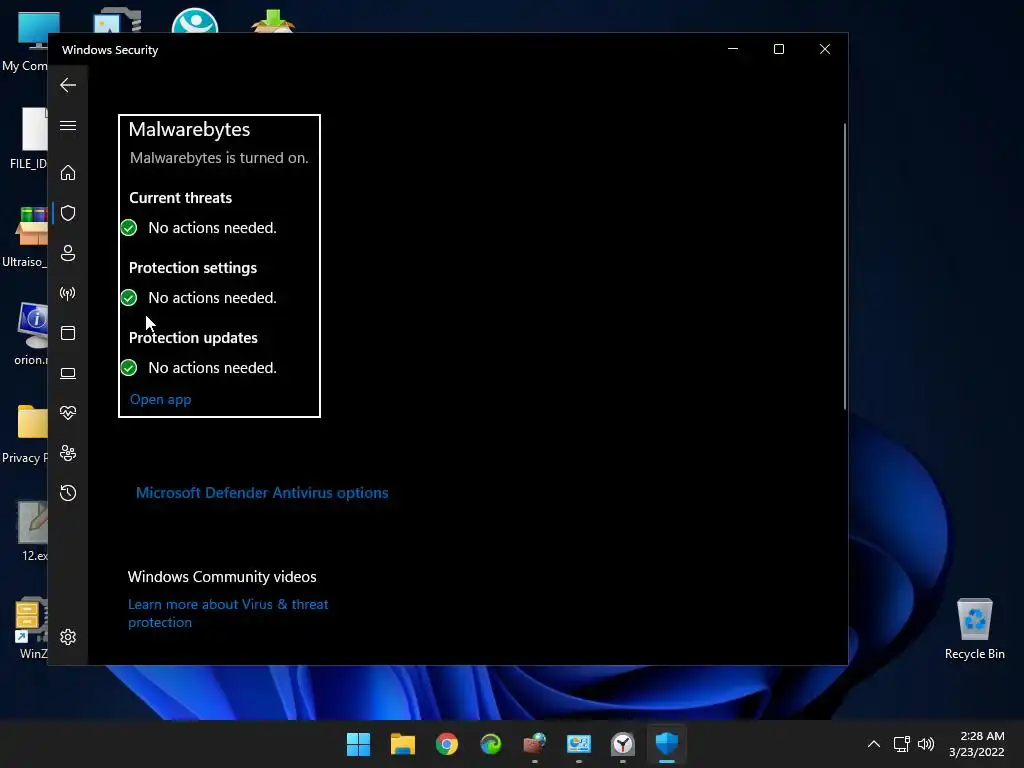Launch Microsoft Edge from taskbar

[x=490, y=744]
